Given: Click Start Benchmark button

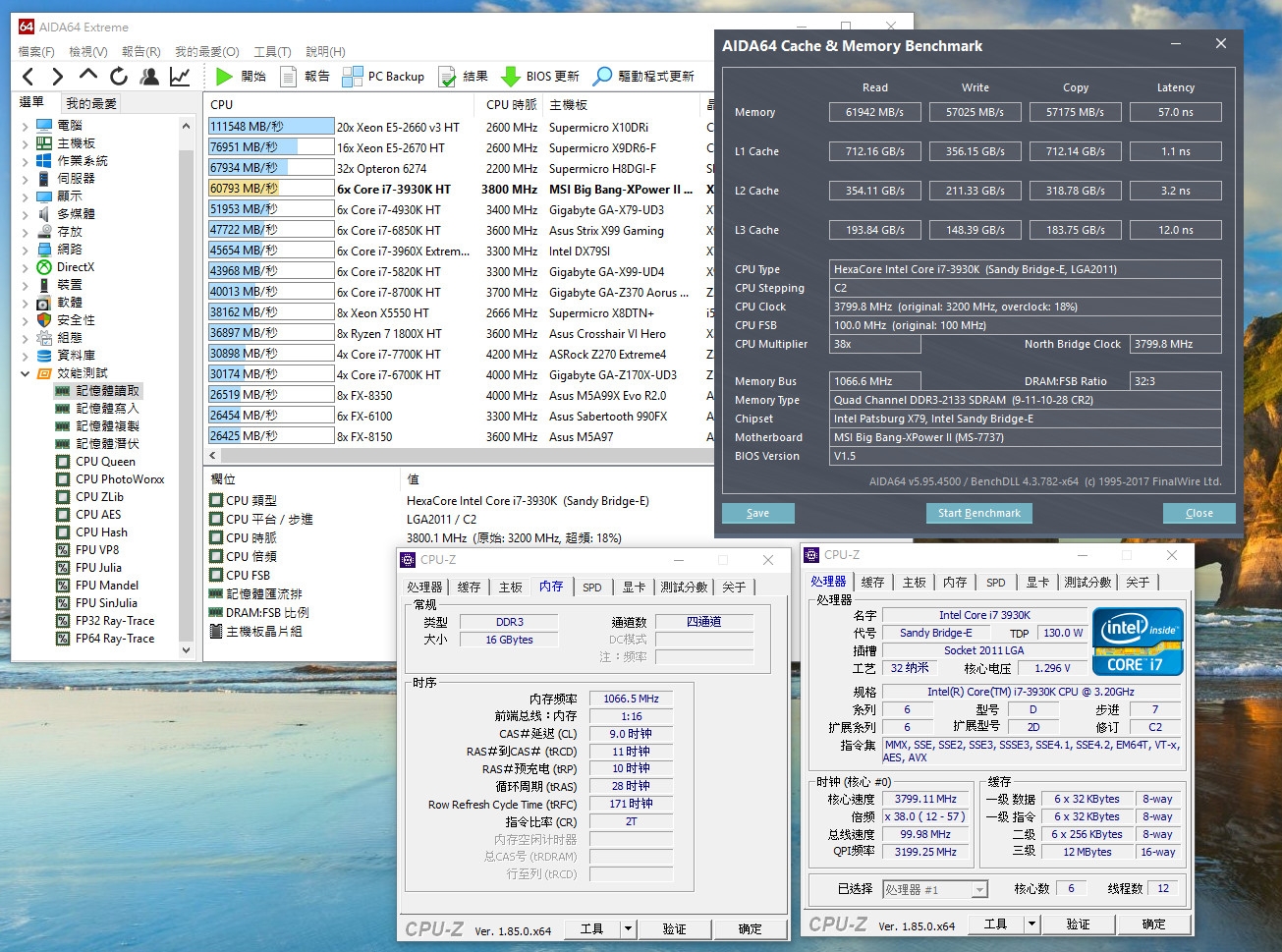Looking at the screenshot, I should [x=978, y=513].
